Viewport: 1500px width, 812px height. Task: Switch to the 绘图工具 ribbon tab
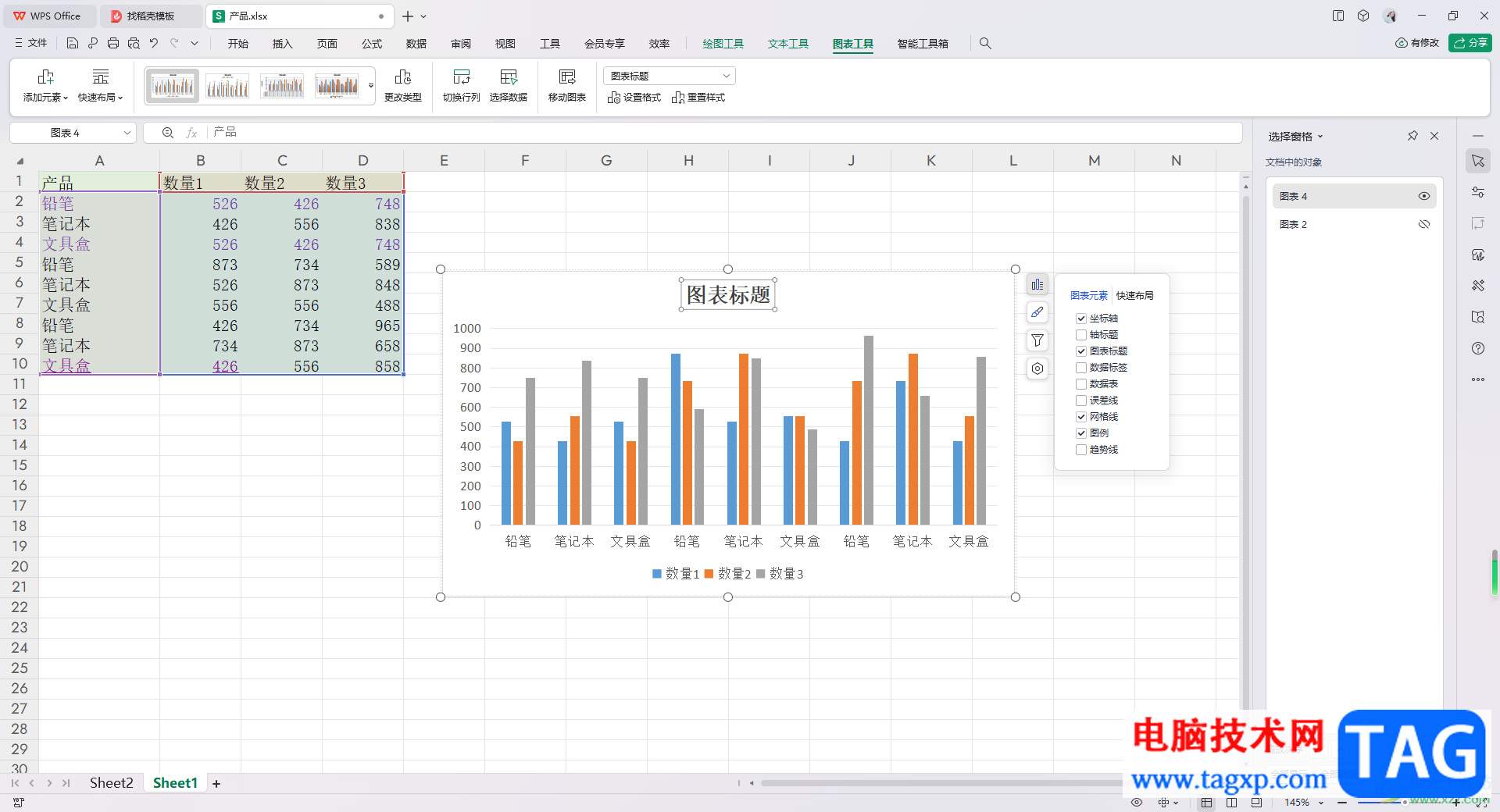tap(723, 44)
